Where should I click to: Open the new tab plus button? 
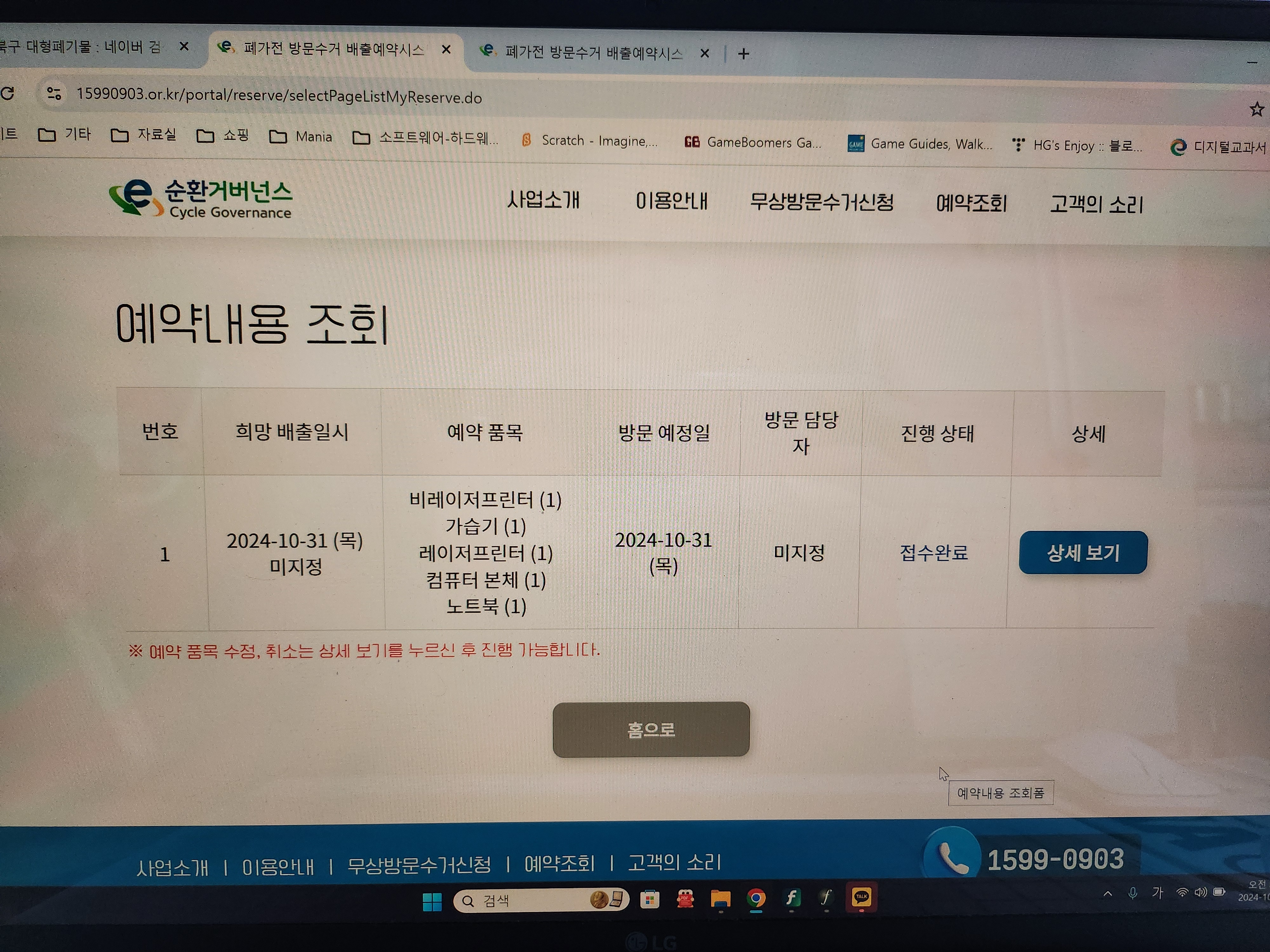(744, 54)
